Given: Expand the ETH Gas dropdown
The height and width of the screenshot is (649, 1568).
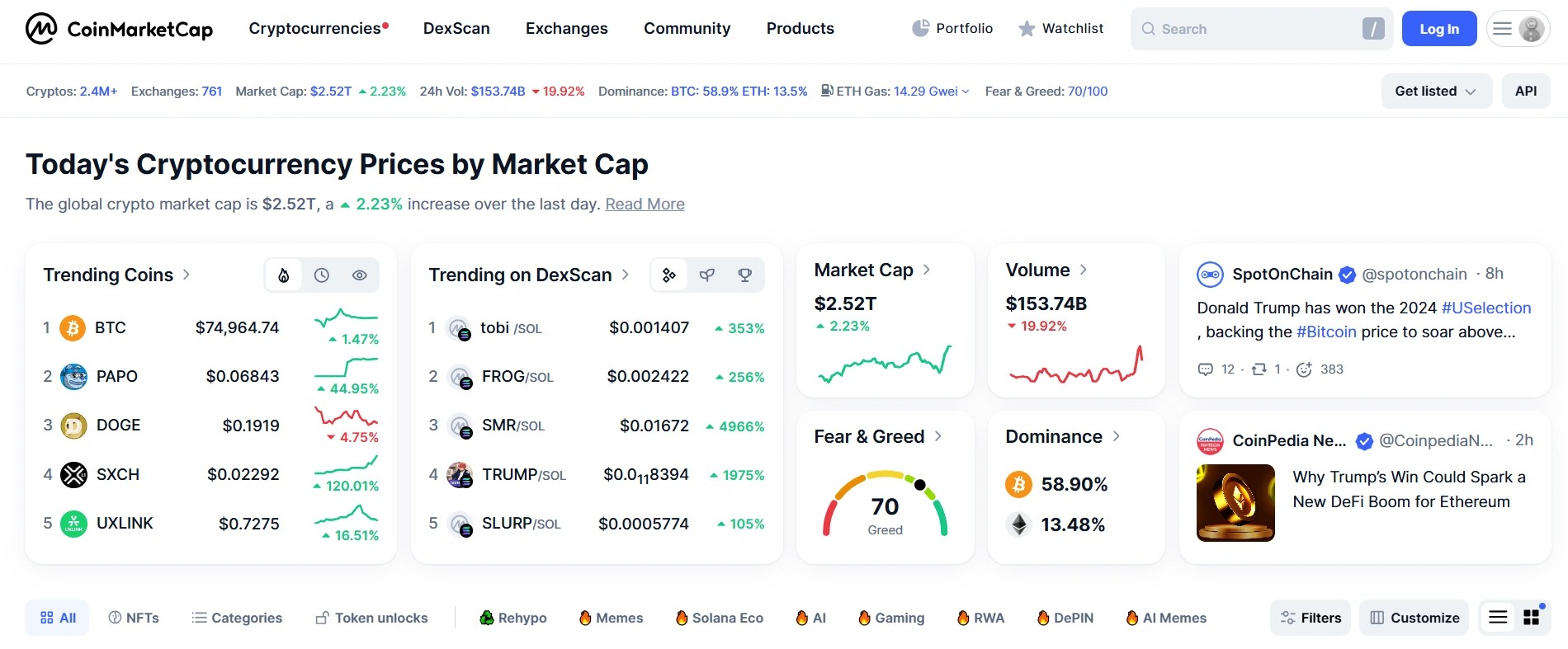Looking at the screenshot, I should click(x=966, y=92).
